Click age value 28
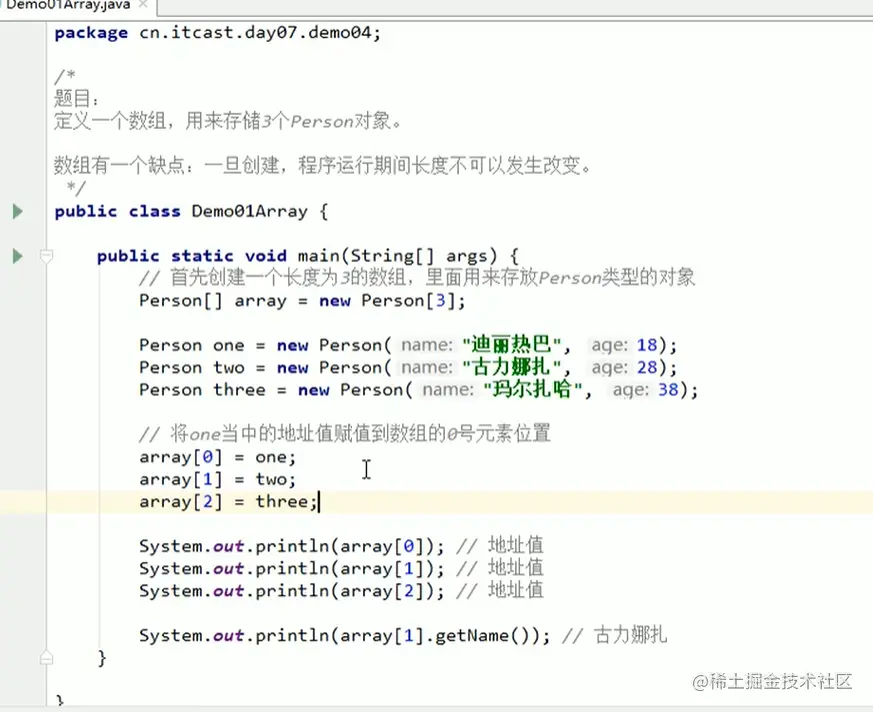873x712 pixels. [647, 367]
